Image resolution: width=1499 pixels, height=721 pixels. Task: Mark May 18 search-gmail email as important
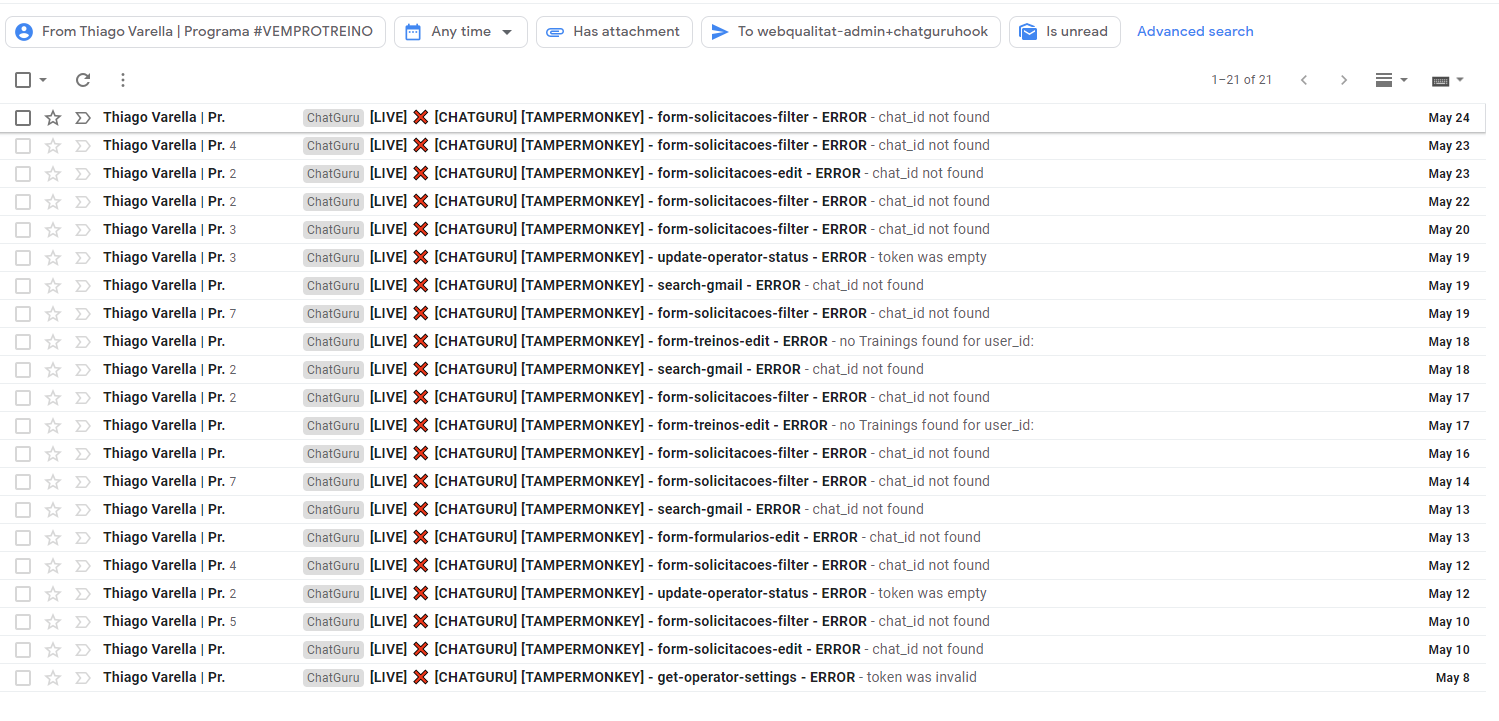[83, 370]
